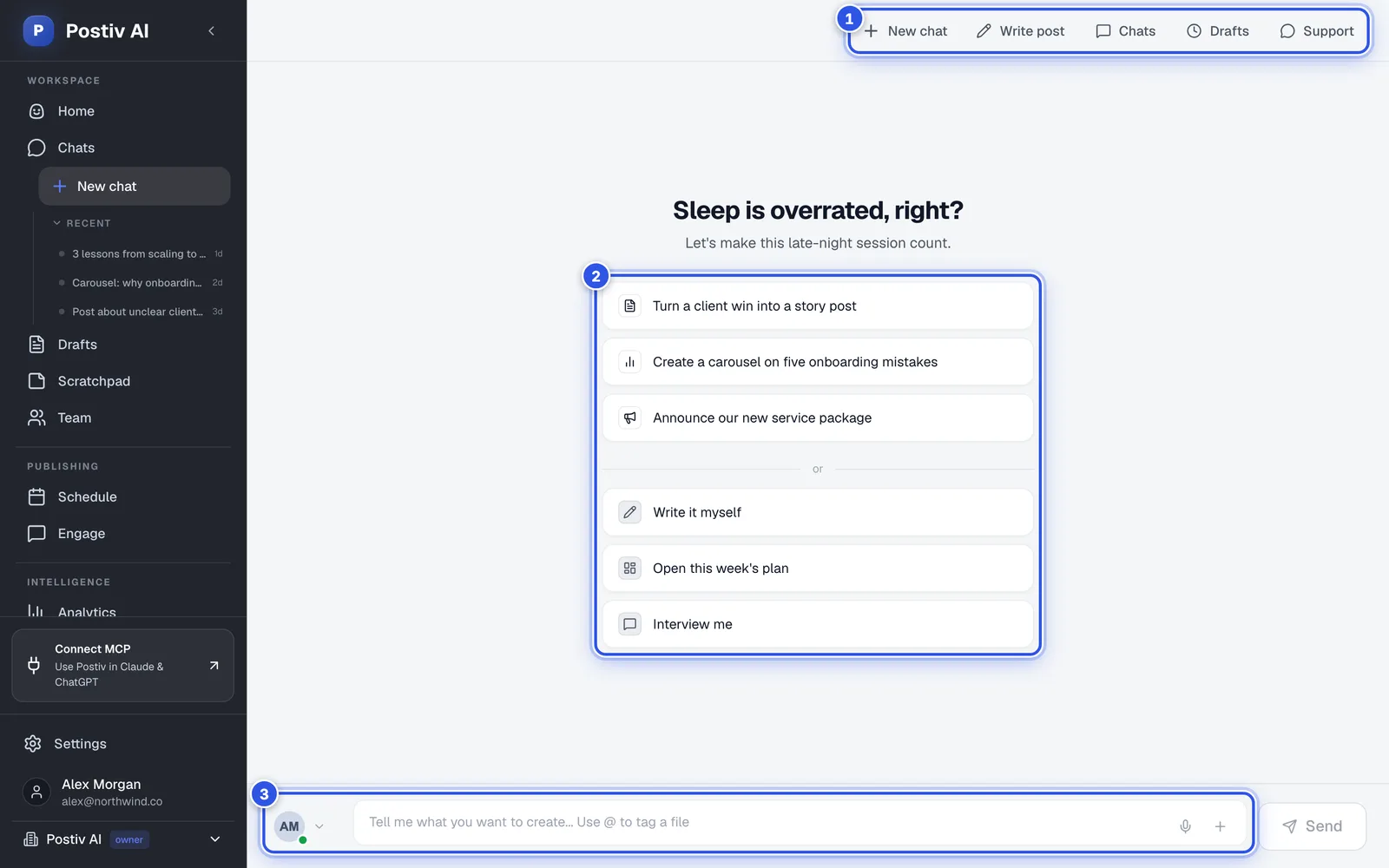Click the grid icon on Open this week's plan

(630, 569)
